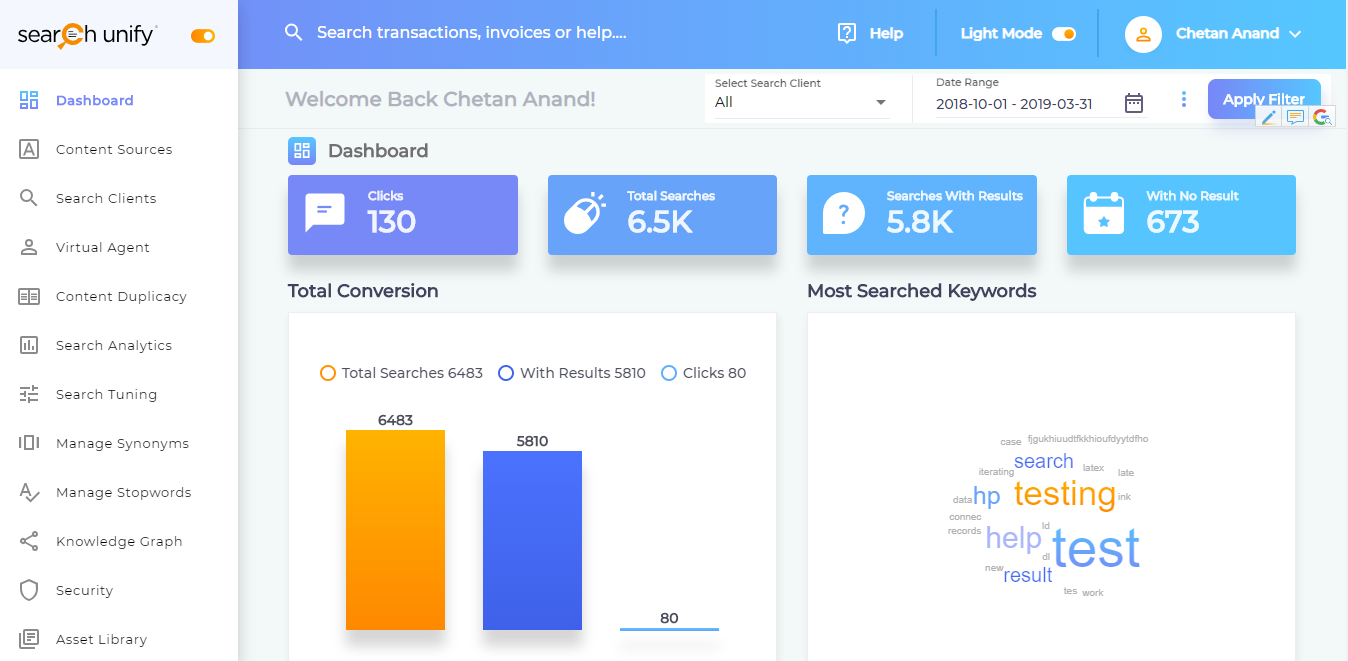Toggle Total Searches 6483 legend series
Screen dimensions: 1348x661
point(401,373)
